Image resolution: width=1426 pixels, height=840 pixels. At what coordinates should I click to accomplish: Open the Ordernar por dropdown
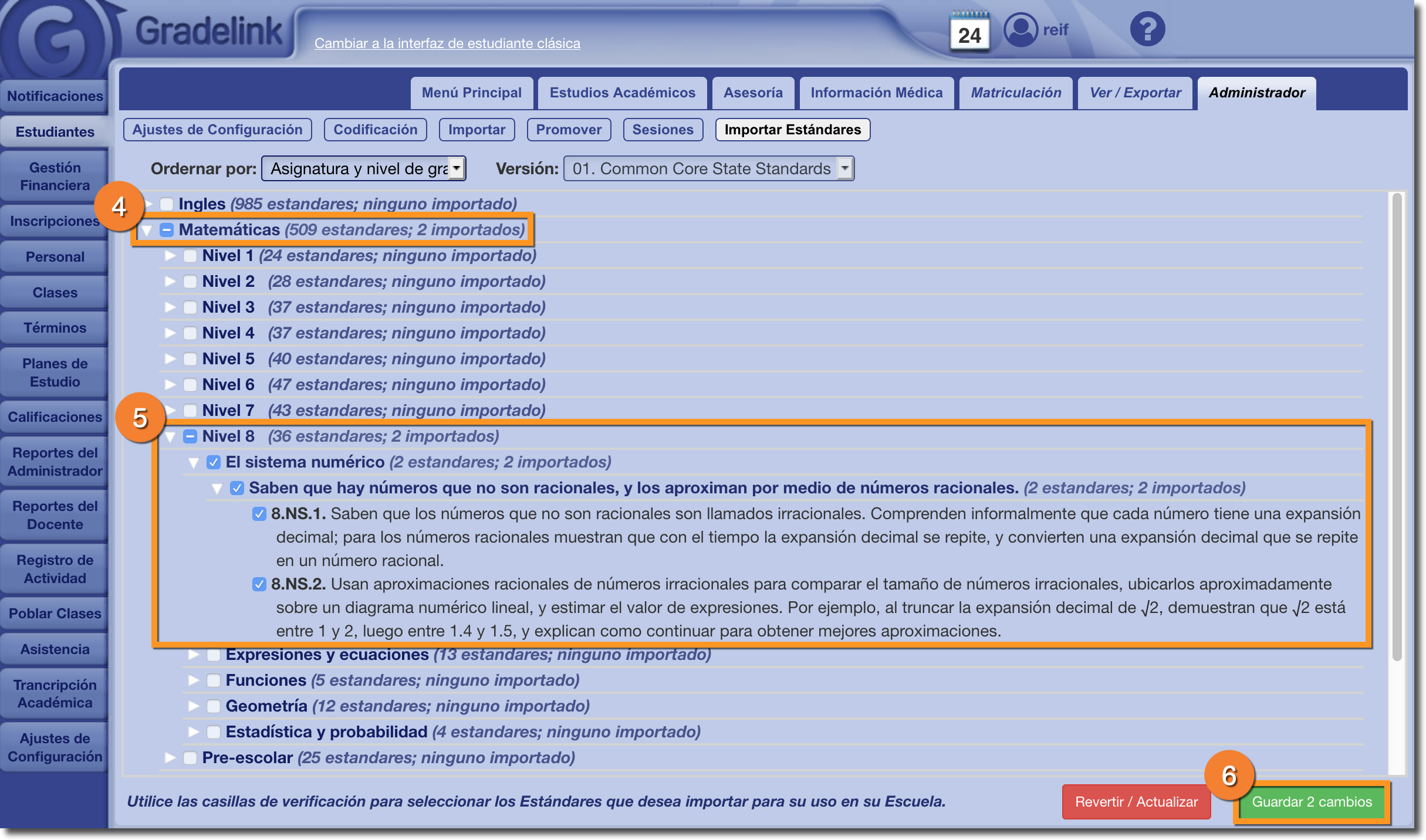tap(364, 169)
